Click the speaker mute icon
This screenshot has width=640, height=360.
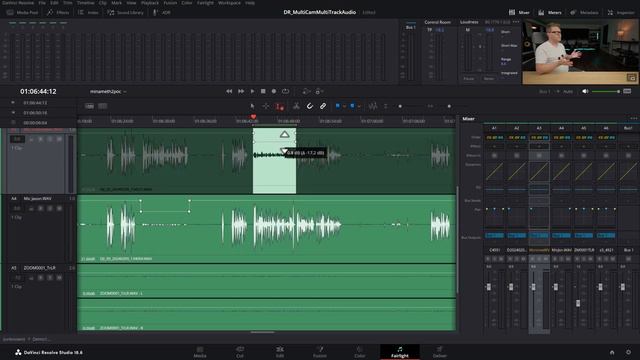(585, 91)
